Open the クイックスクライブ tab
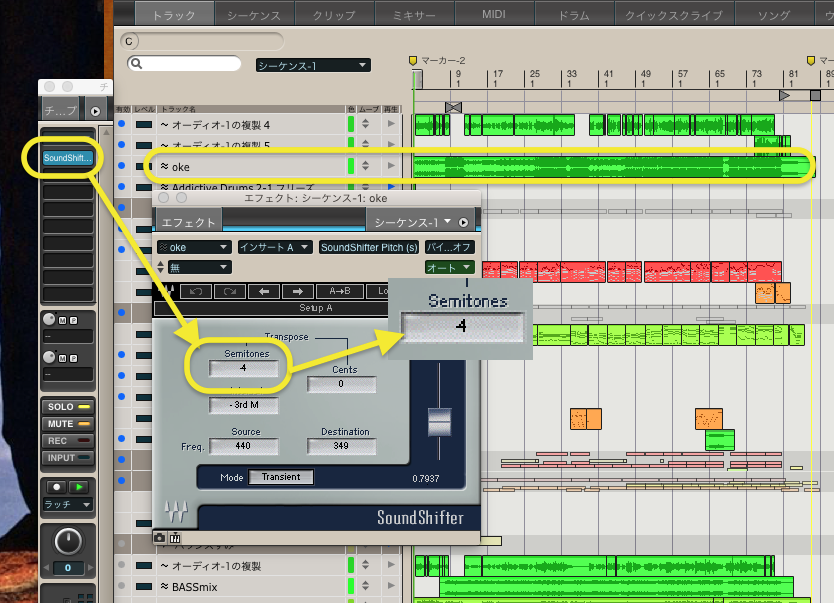The image size is (834, 603). pos(673,14)
